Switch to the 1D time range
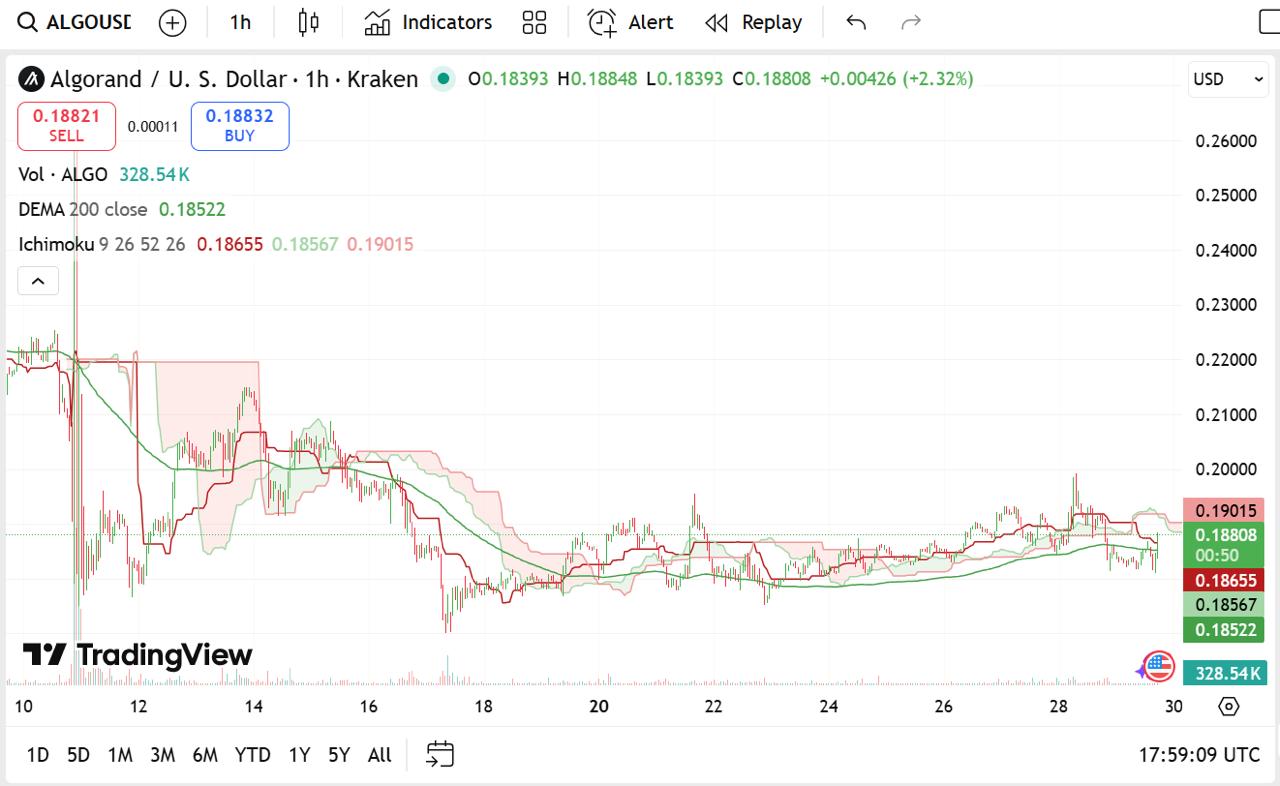This screenshot has height=786, width=1280. (37, 755)
